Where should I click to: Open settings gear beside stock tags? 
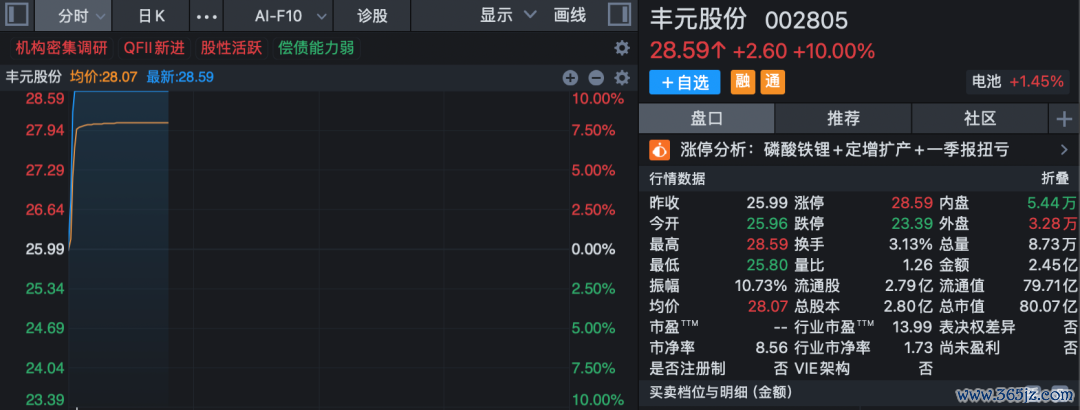[x=622, y=48]
